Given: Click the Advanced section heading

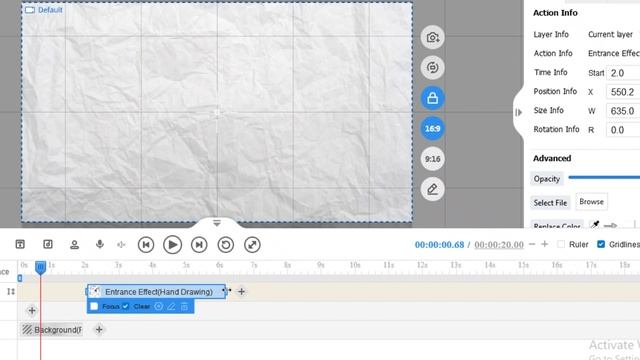Looking at the screenshot, I should click(x=552, y=158).
